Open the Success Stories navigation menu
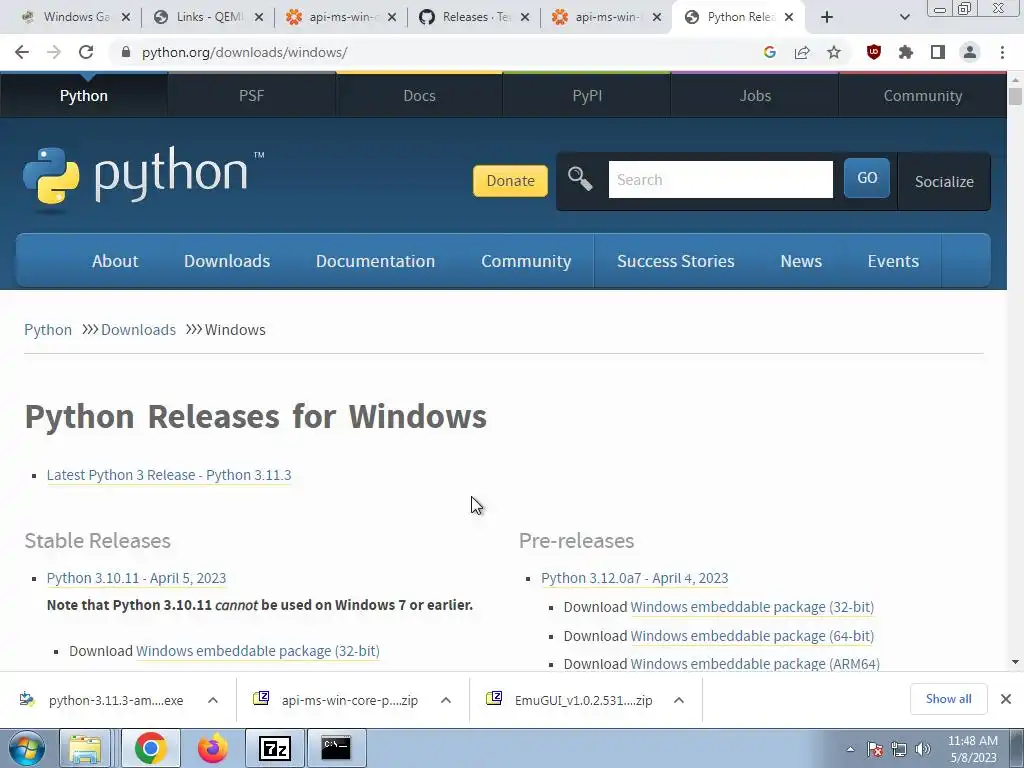Screen dimensions: 1024x768 [x=675, y=261]
